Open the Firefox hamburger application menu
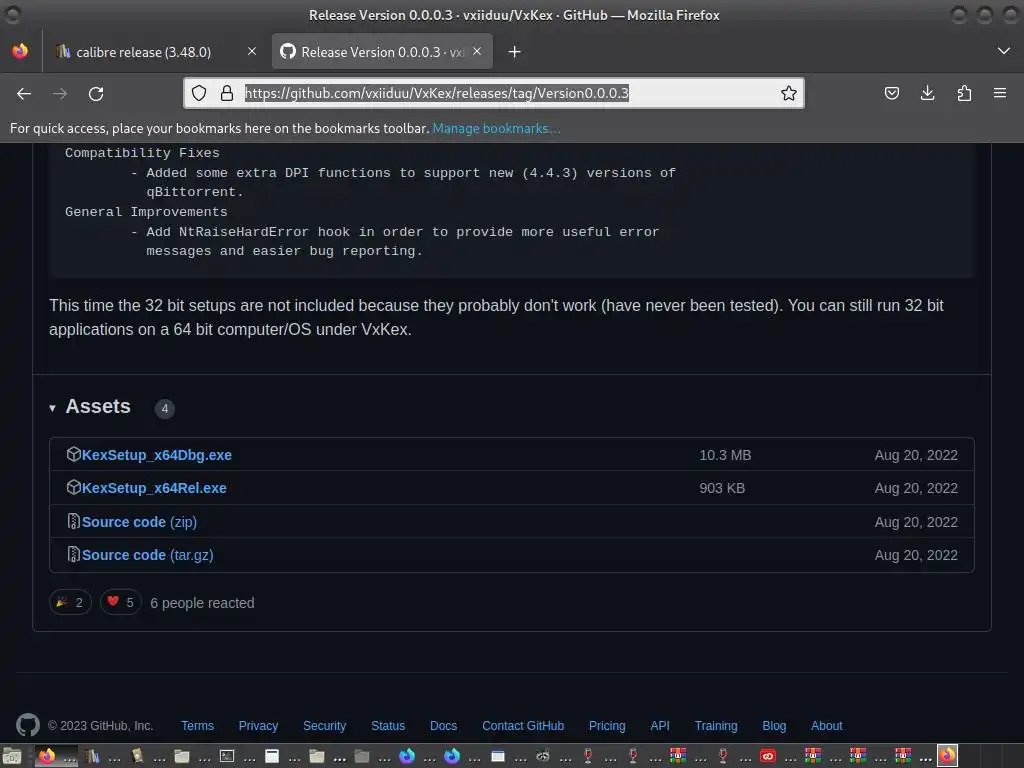This screenshot has width=1024, height=768. (1000, 93)
